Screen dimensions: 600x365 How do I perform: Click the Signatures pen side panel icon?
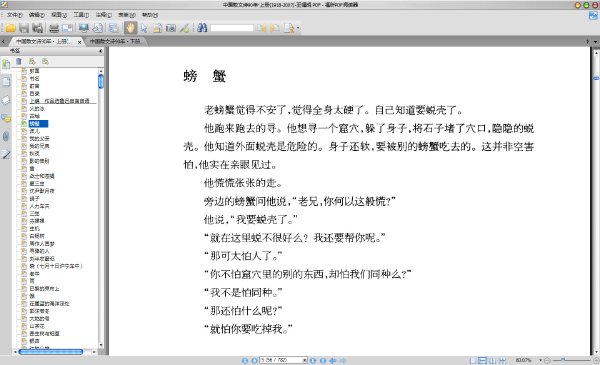tap(6, 155)
